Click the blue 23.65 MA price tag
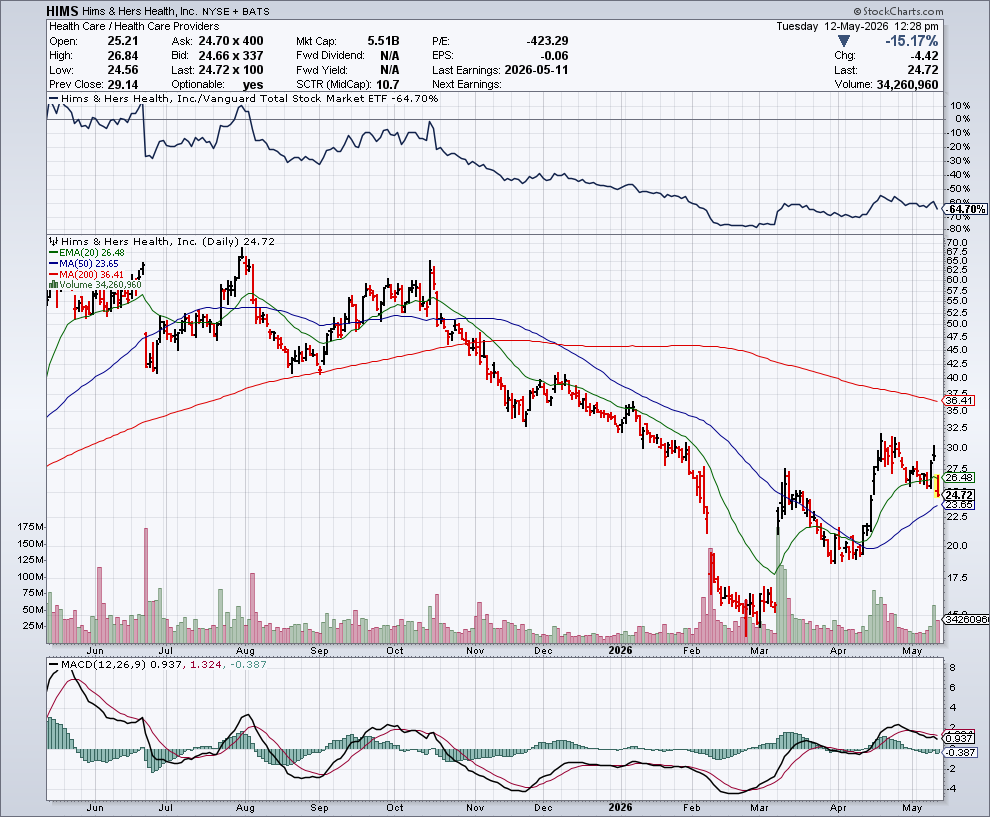Screen dimensions: 990x817 pos(959,504)
